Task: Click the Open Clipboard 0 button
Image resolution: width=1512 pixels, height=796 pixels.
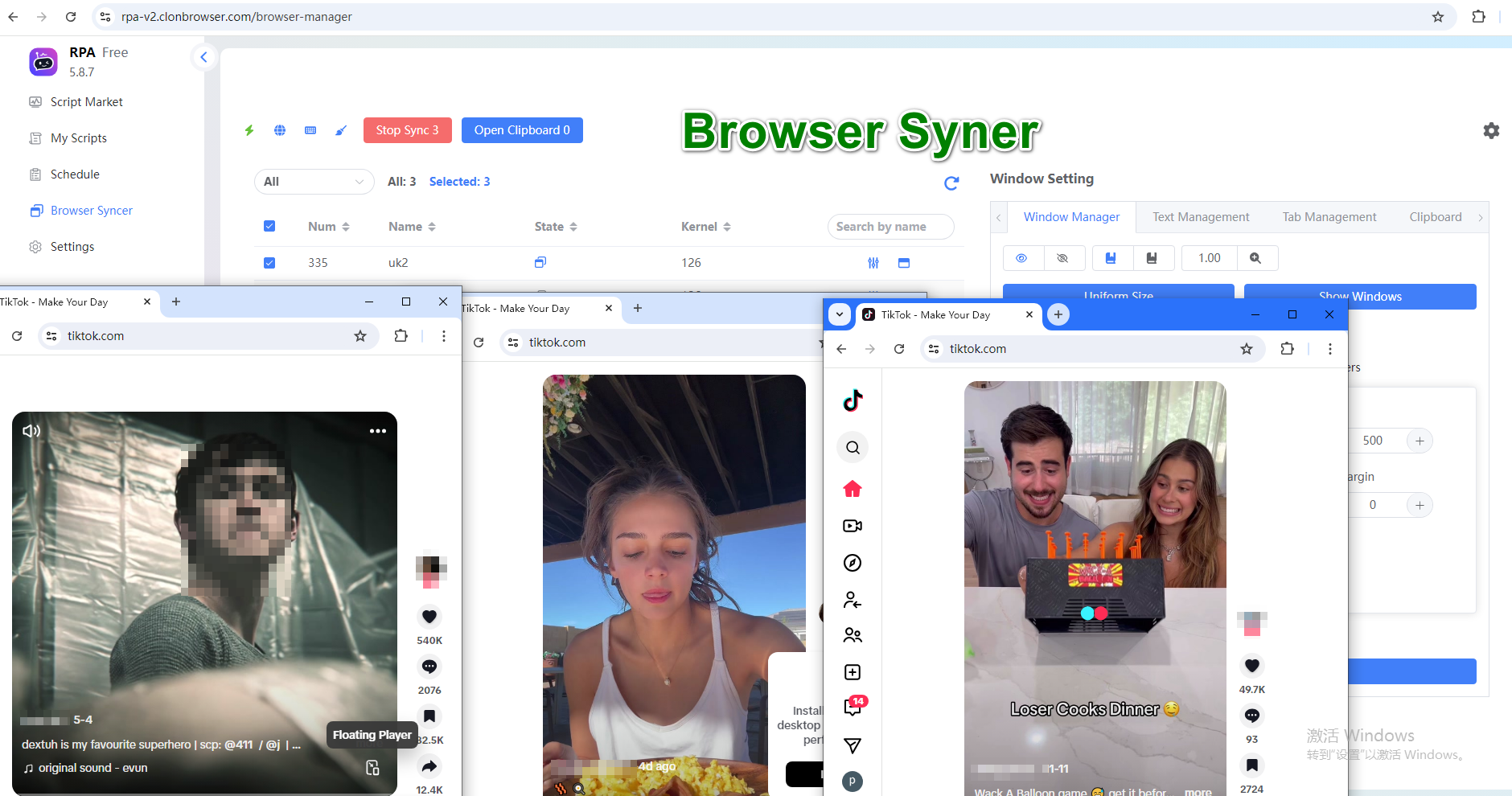Action: point(522,130)
